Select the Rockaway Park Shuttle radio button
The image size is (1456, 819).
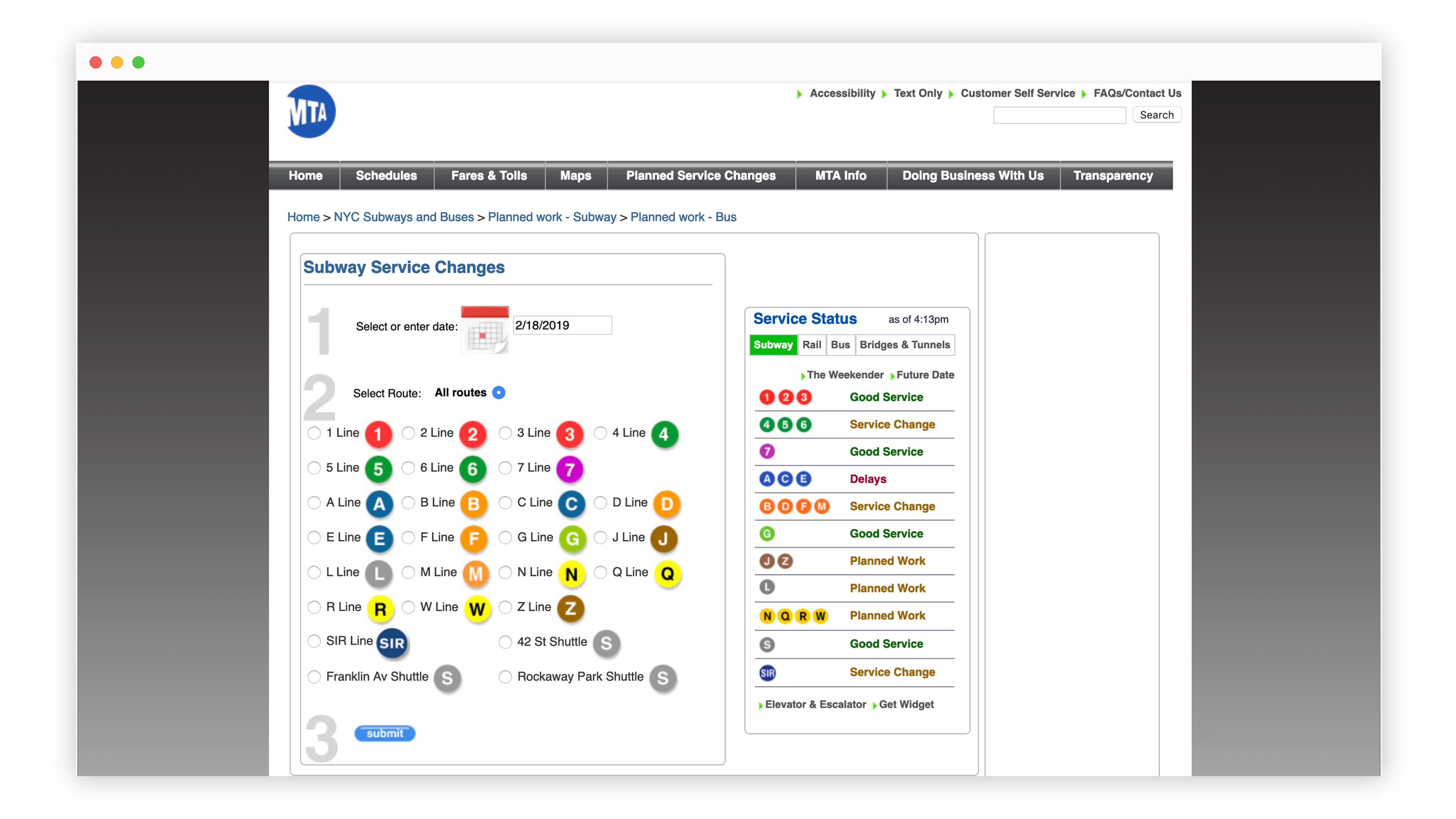pyautogui.click(x=505, y=676)
